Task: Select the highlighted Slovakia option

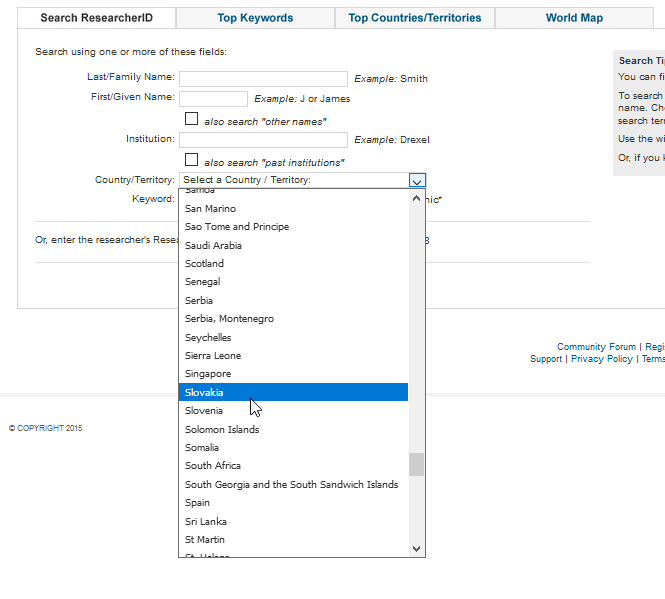Action: (293, 392)
